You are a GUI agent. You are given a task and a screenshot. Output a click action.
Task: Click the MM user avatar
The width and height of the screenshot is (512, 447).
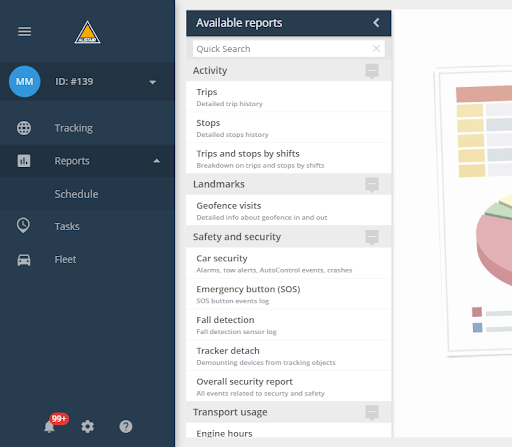coord(24,81)
